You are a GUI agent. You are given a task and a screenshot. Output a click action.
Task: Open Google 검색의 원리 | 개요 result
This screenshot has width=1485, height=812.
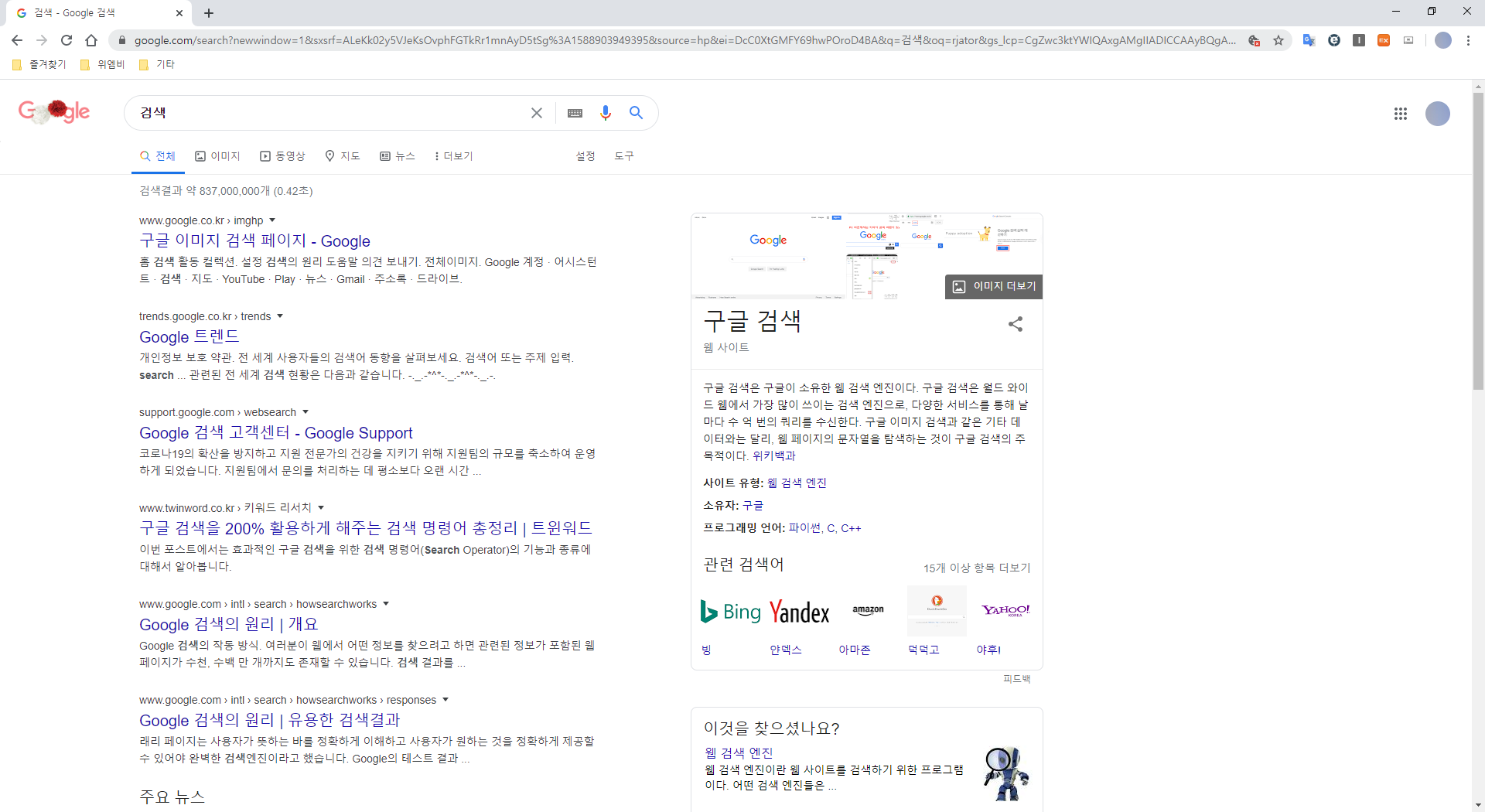click(x=229, y=625)
